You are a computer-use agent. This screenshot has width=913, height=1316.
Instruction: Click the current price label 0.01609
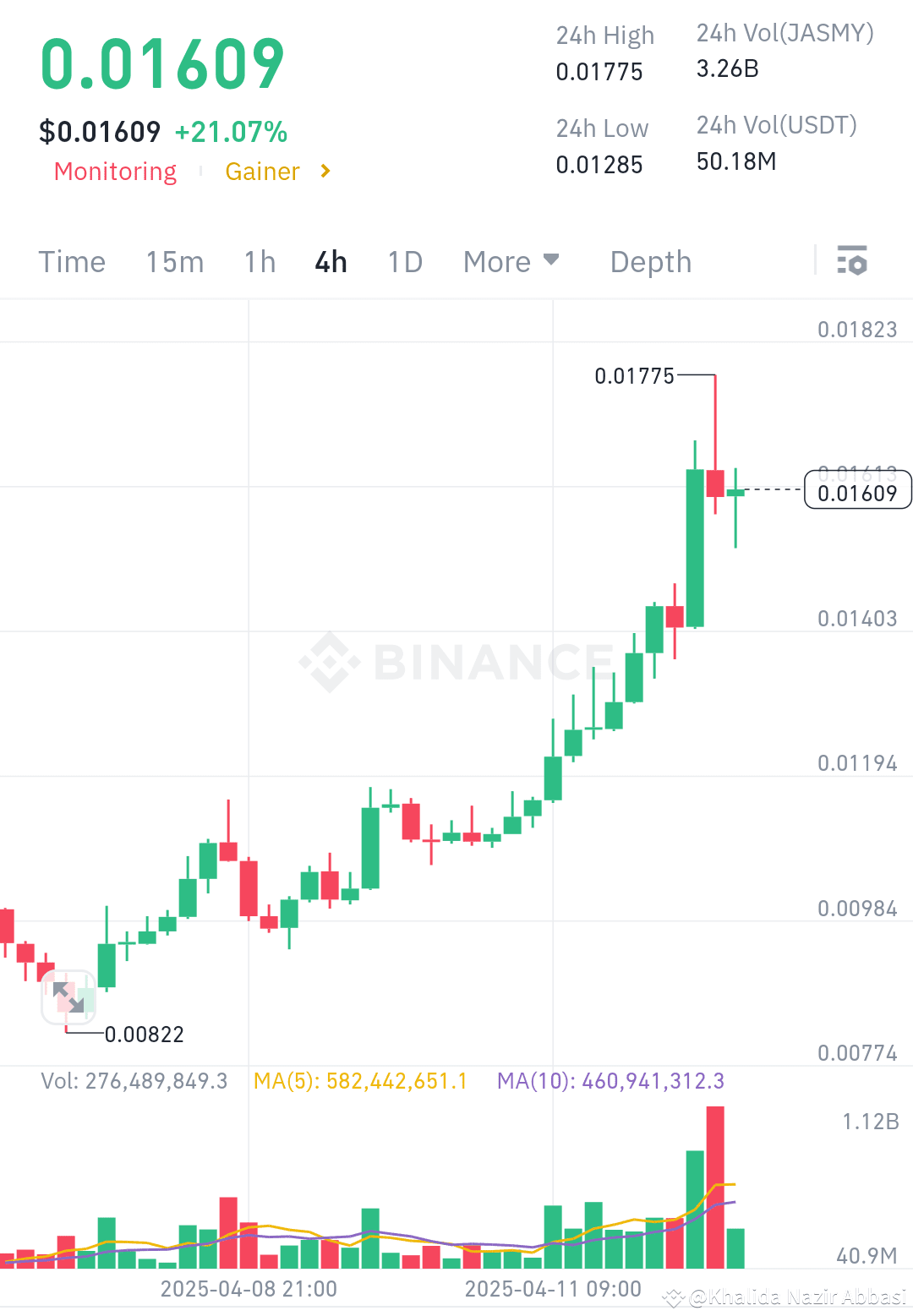[x=858, y=492]
